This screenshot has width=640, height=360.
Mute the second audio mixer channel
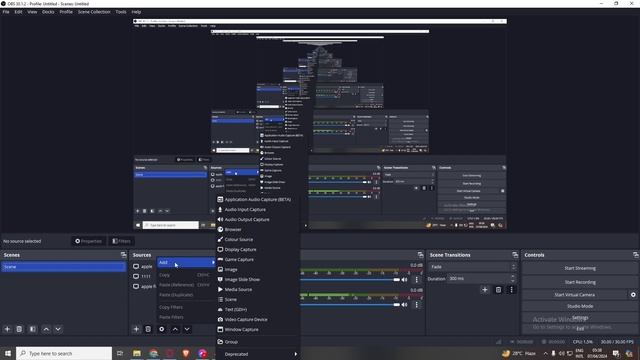tap(404, 304)
